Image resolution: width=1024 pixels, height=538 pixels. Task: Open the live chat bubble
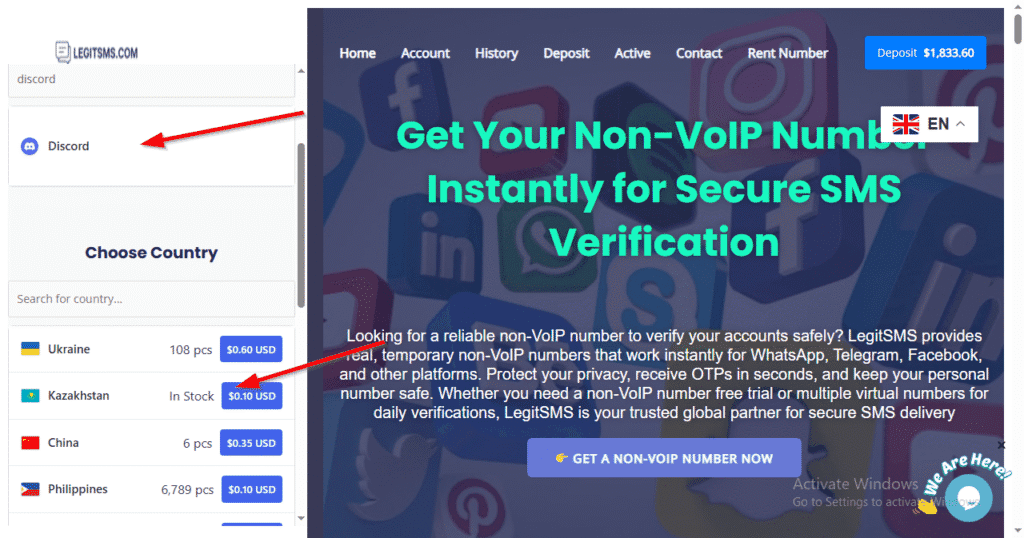click(x=969, y=497)
